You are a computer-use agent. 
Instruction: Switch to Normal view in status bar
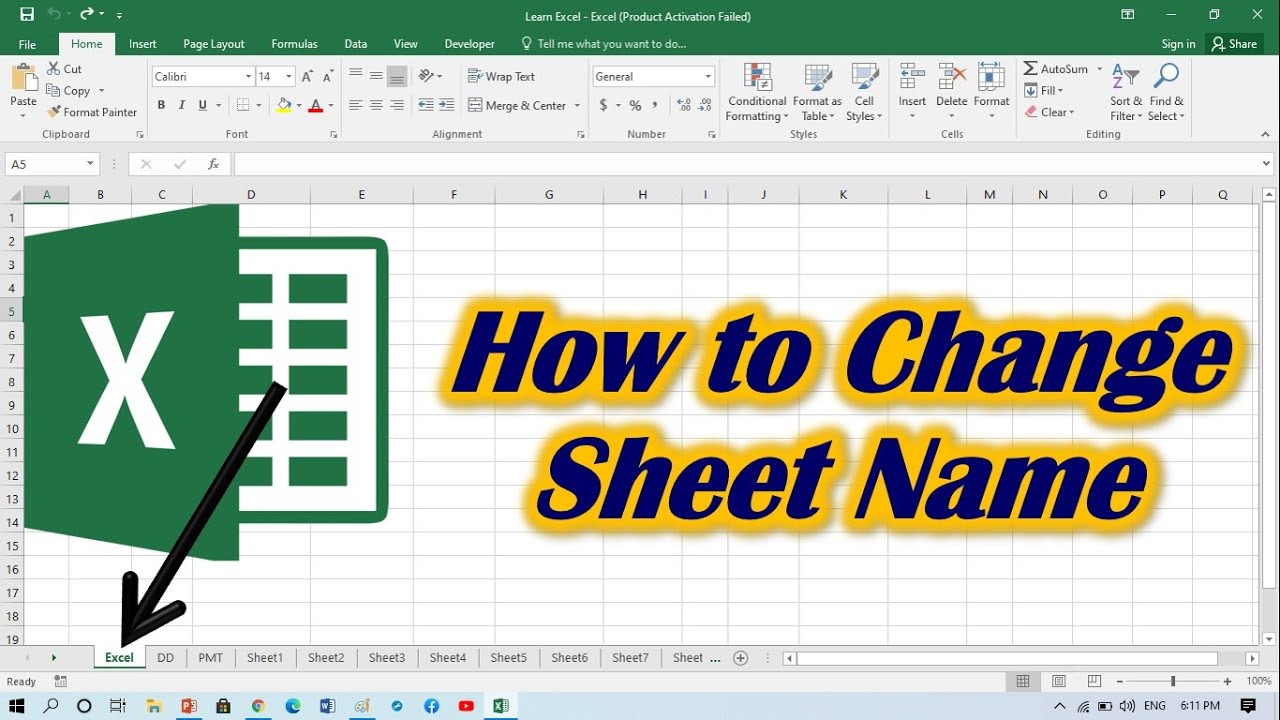(1023, 681)
